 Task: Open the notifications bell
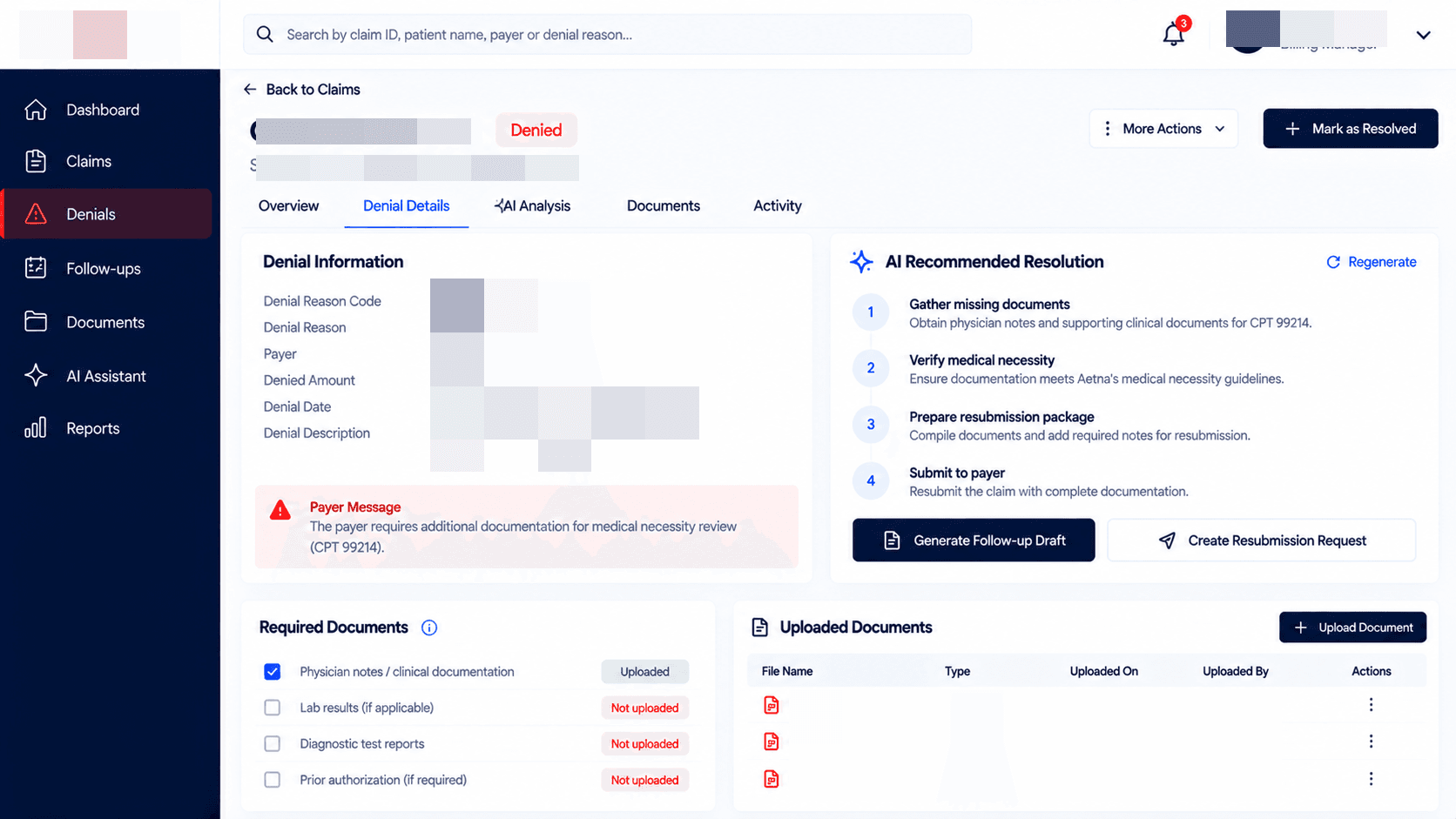[x=1174, y=34]
